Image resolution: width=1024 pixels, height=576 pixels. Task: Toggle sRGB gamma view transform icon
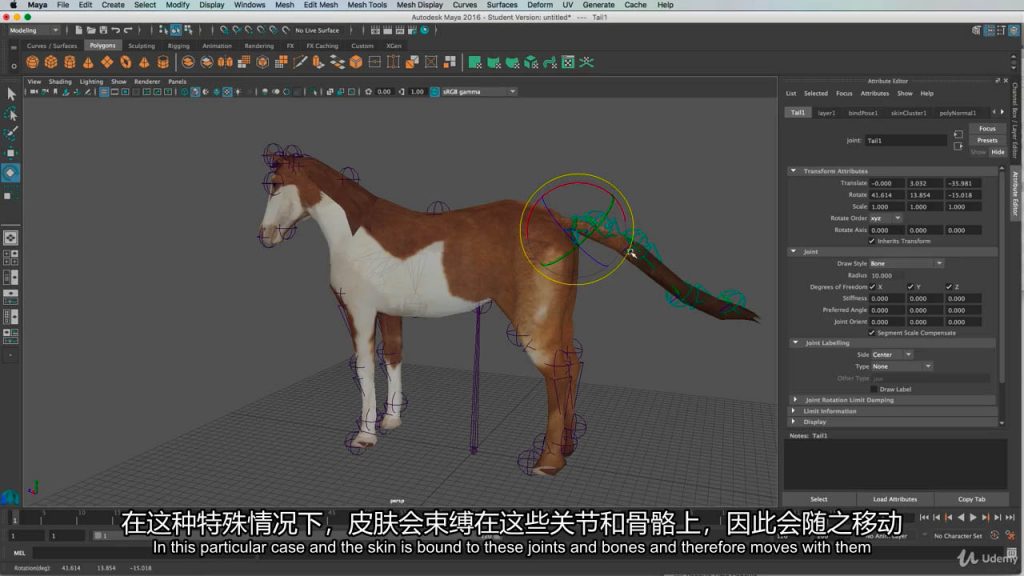click(x=434, y=92)
